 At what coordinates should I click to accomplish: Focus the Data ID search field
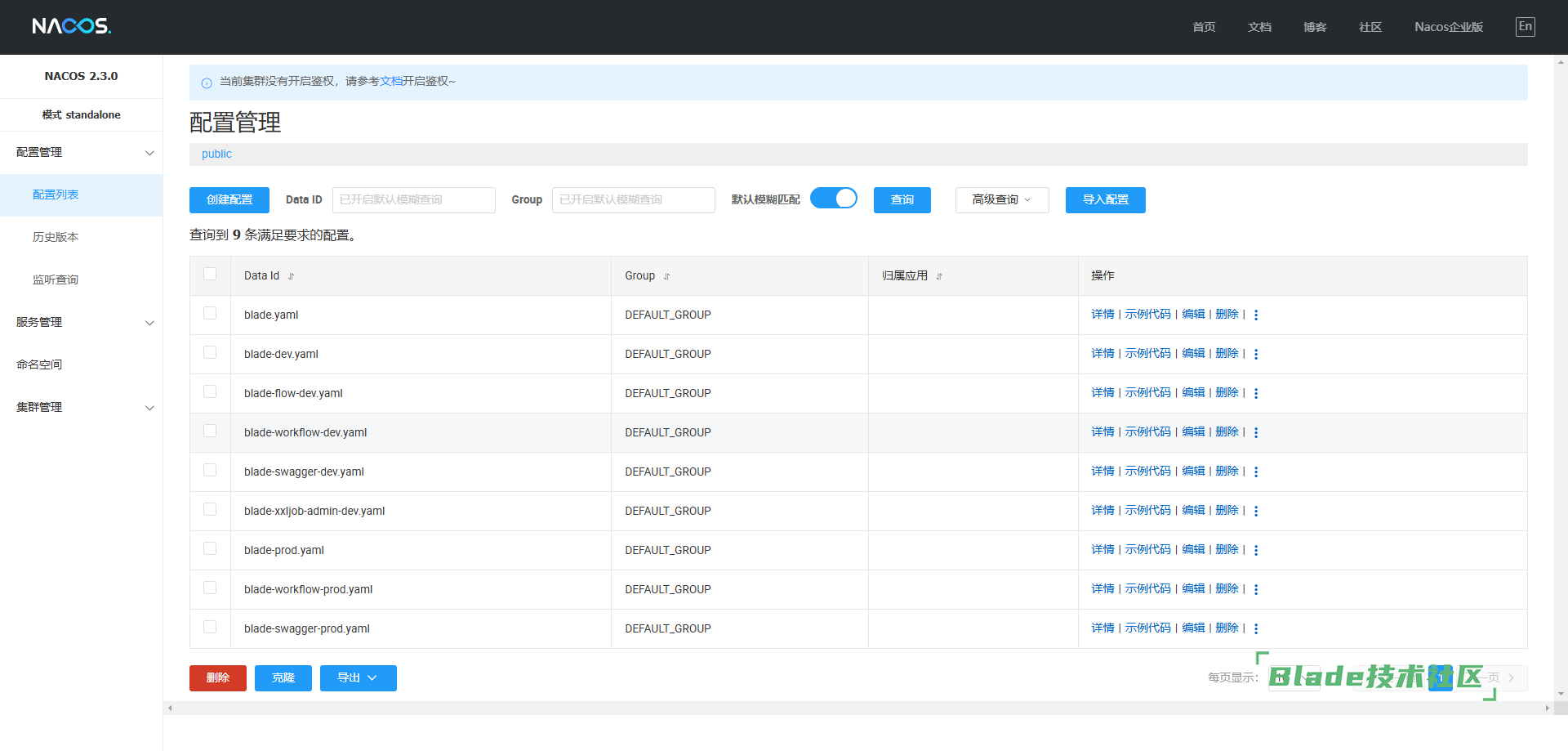[414, 200]
